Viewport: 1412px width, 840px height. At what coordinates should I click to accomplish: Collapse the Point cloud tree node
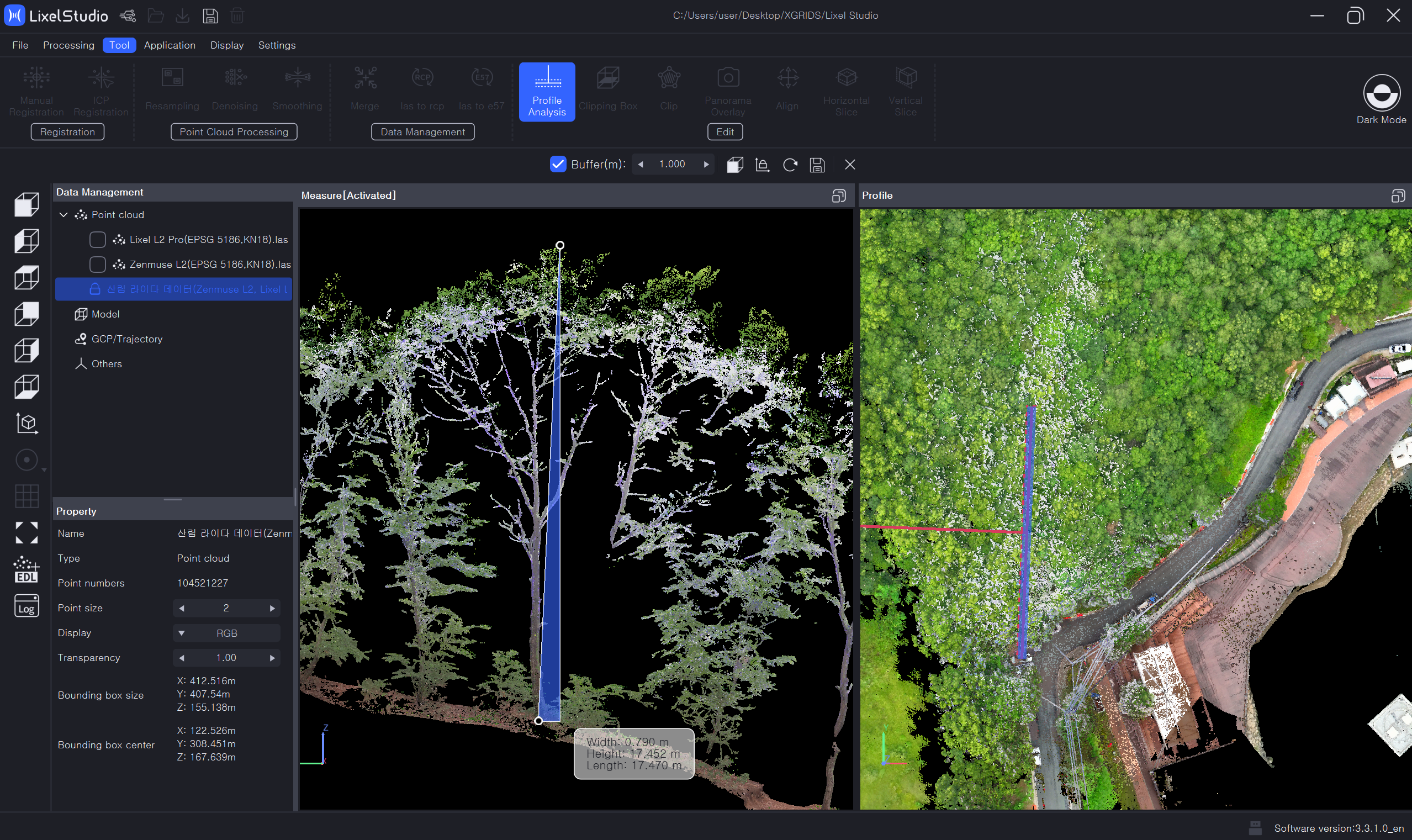[64, 215]
